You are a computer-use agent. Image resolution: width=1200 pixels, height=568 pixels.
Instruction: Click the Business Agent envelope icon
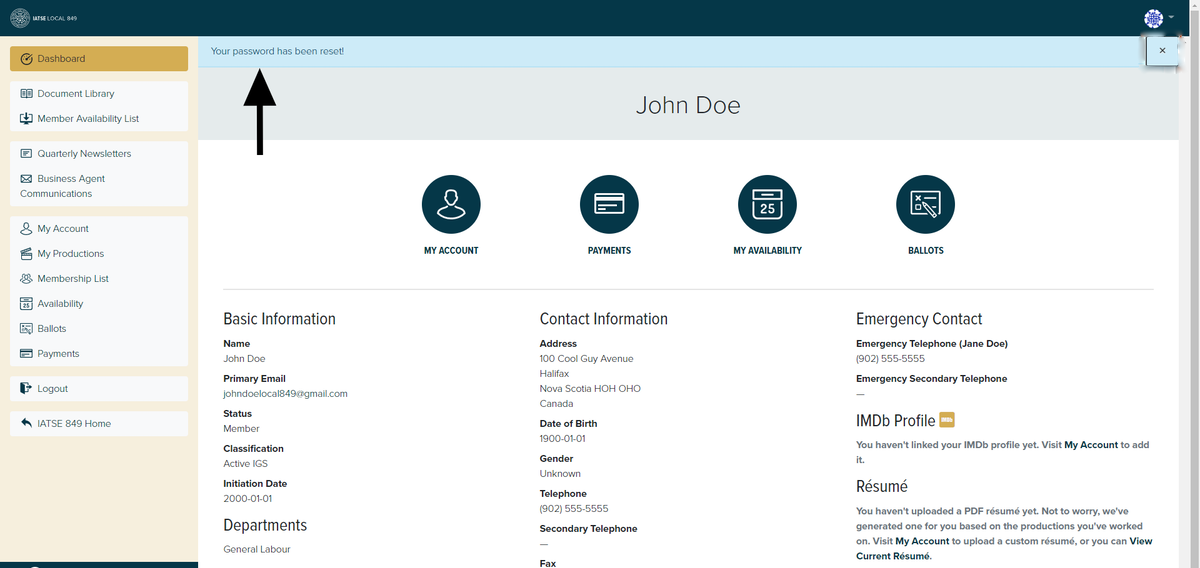click(27, 179)
